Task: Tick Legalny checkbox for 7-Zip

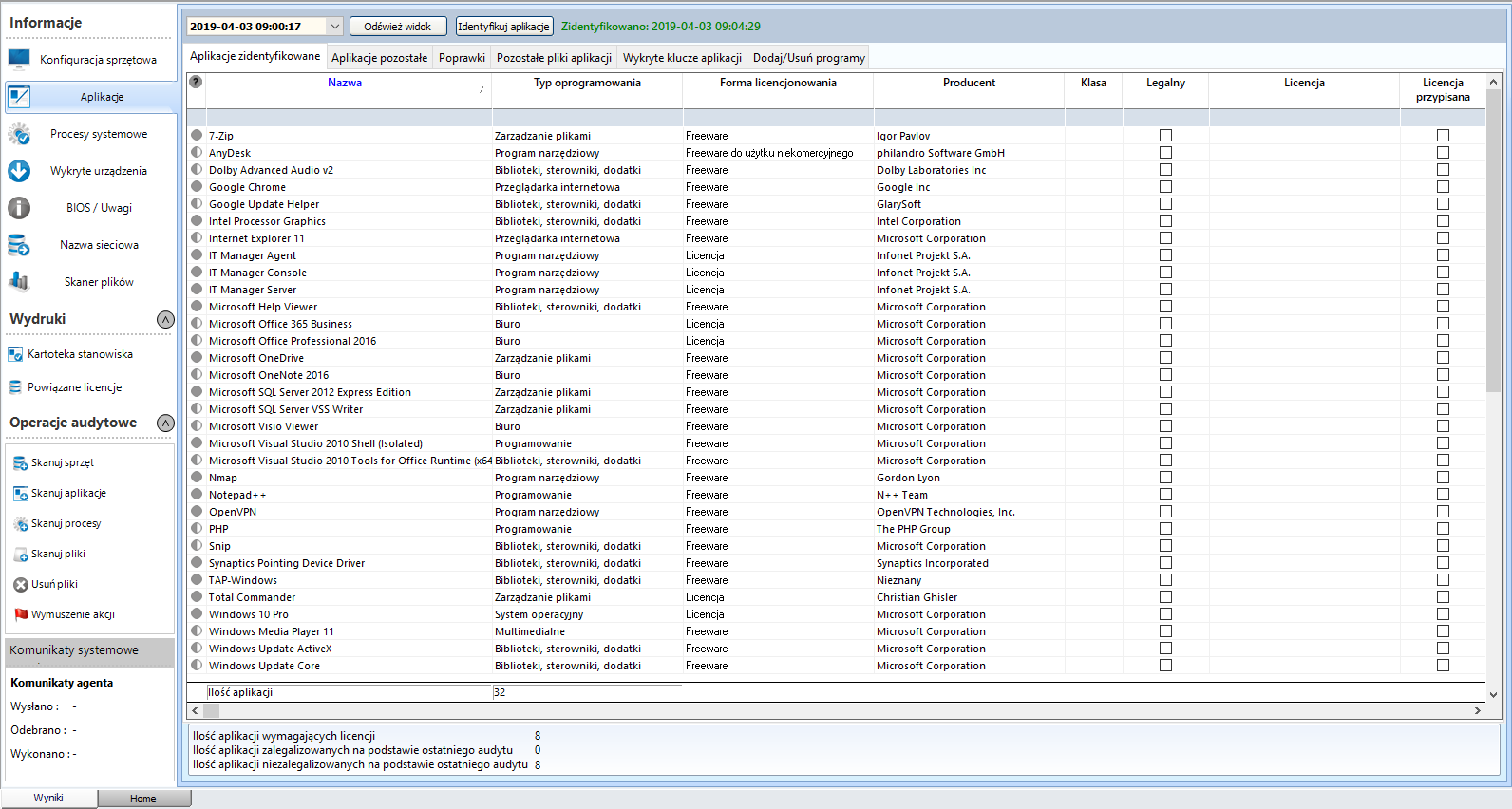Action: click(1165, 136)
